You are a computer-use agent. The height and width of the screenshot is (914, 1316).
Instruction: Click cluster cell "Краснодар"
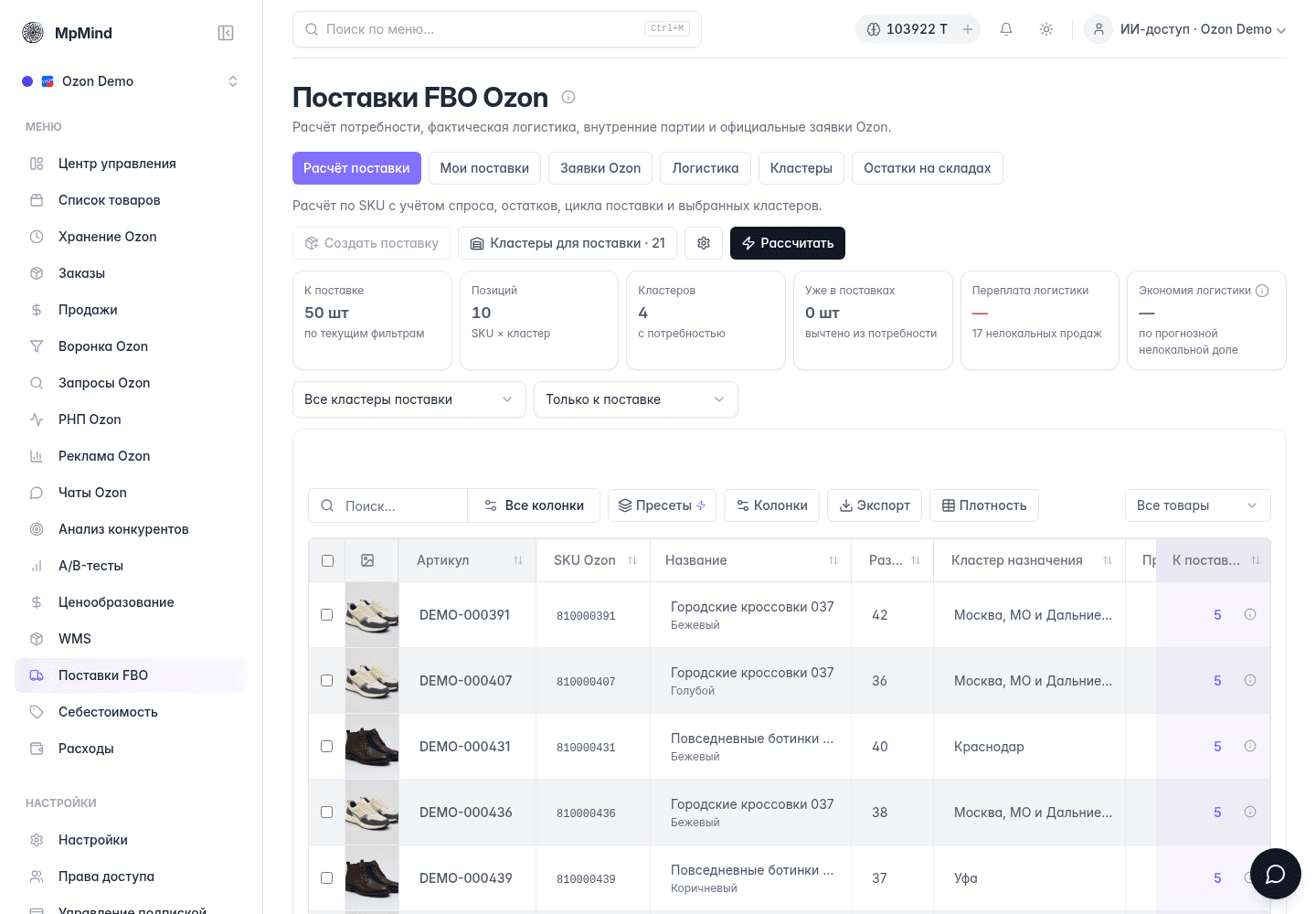point(989,747)
